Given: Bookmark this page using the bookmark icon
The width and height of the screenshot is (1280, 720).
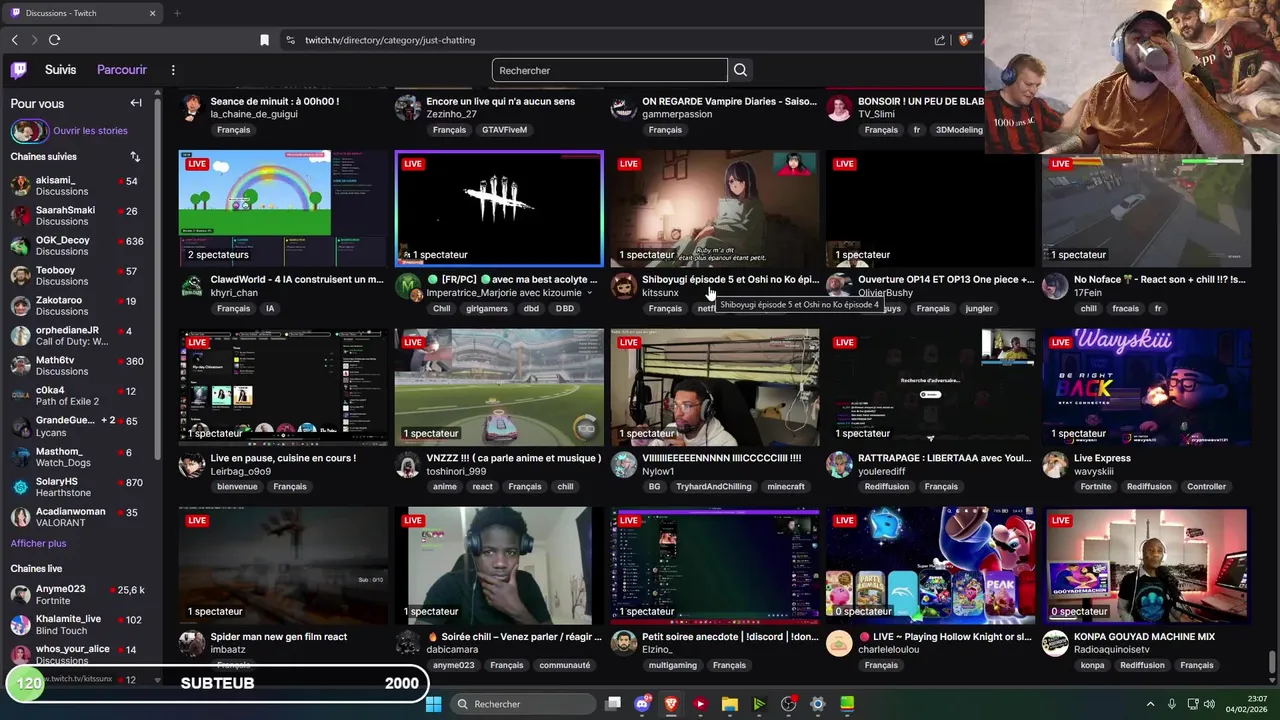Looking at the screenshot, I should point(264,40).
